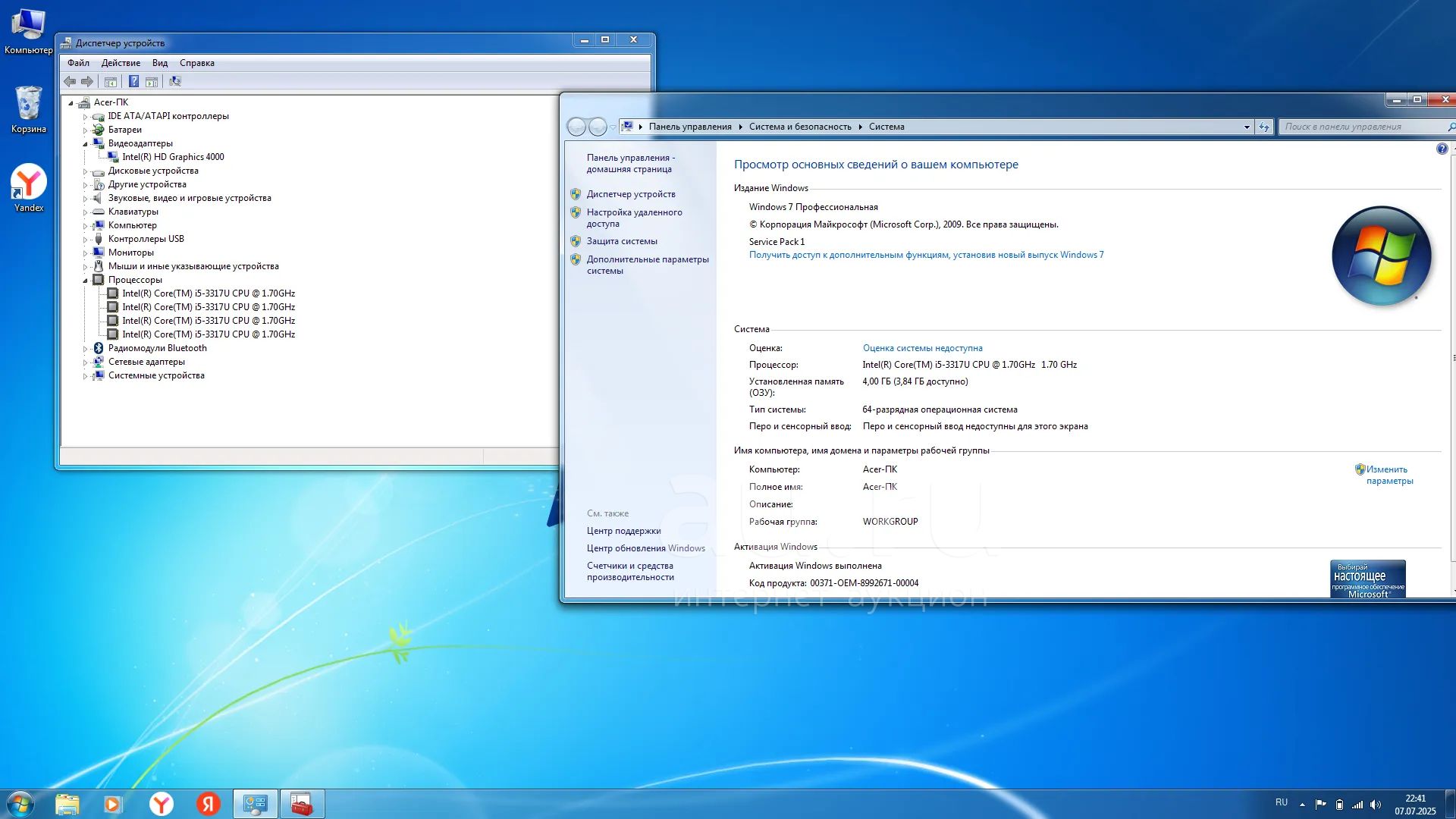Open Центр поддержки link
Screen dimensions: 1456x819
tap(623, 531)
